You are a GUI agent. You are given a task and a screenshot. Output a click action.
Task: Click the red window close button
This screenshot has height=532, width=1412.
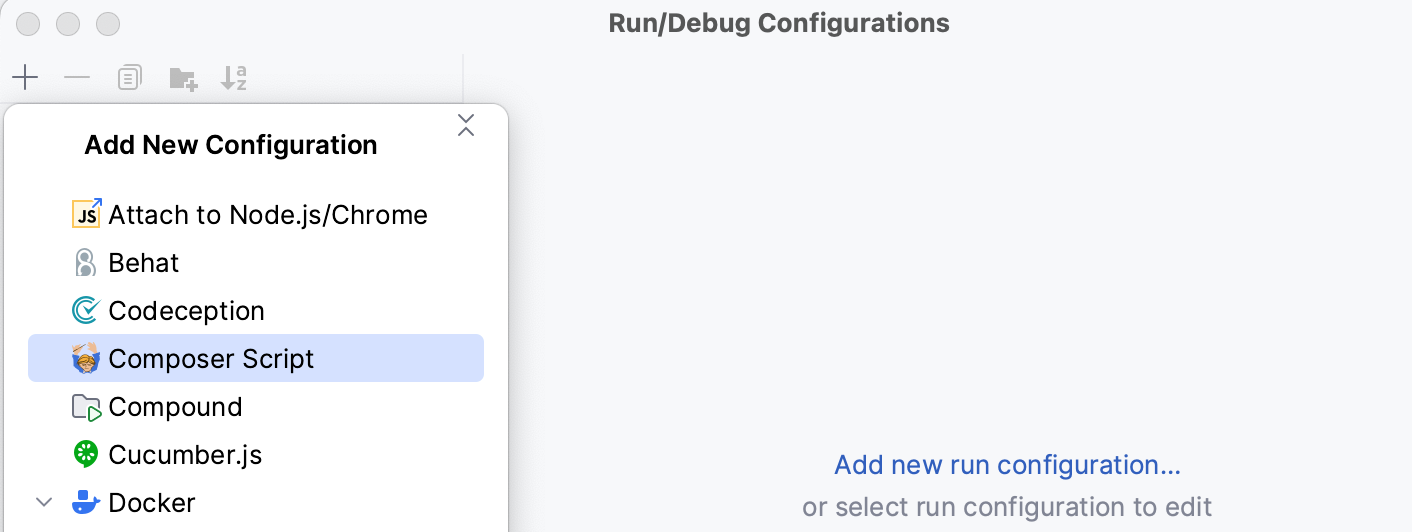pyautogui.click(x=29, y=23)
